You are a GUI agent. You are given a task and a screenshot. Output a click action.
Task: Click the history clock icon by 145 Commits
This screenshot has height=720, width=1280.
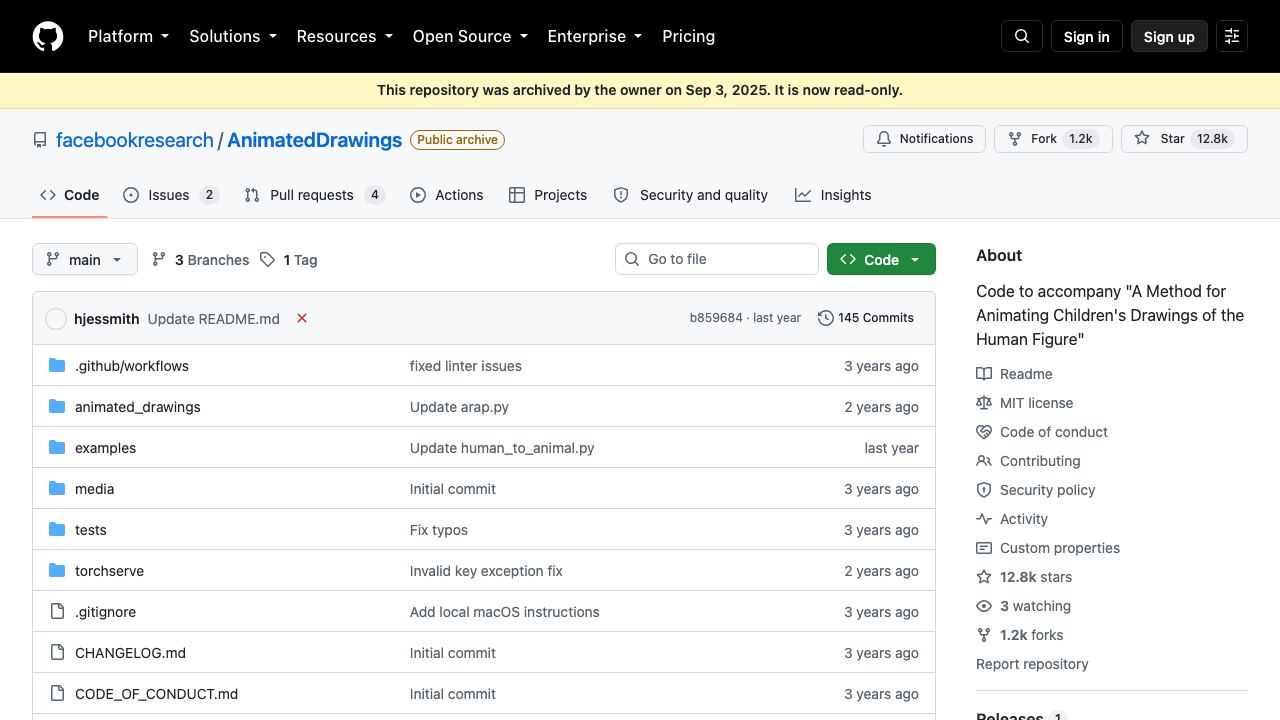pyautogui.click(x=825, y=318)
